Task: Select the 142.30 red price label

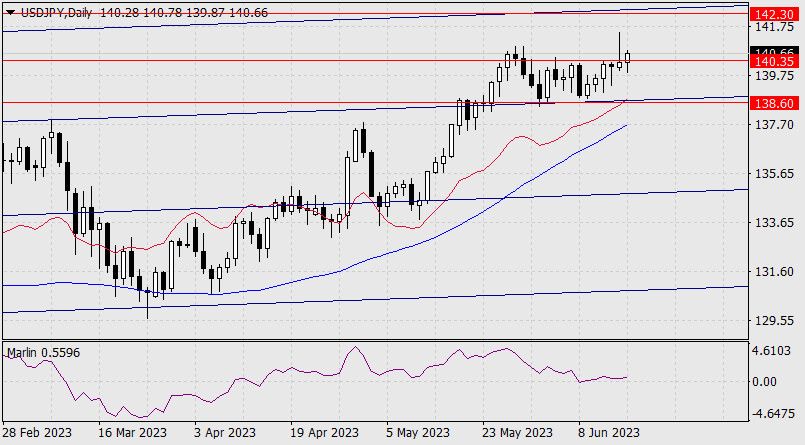Action: (x=775, y=14)
